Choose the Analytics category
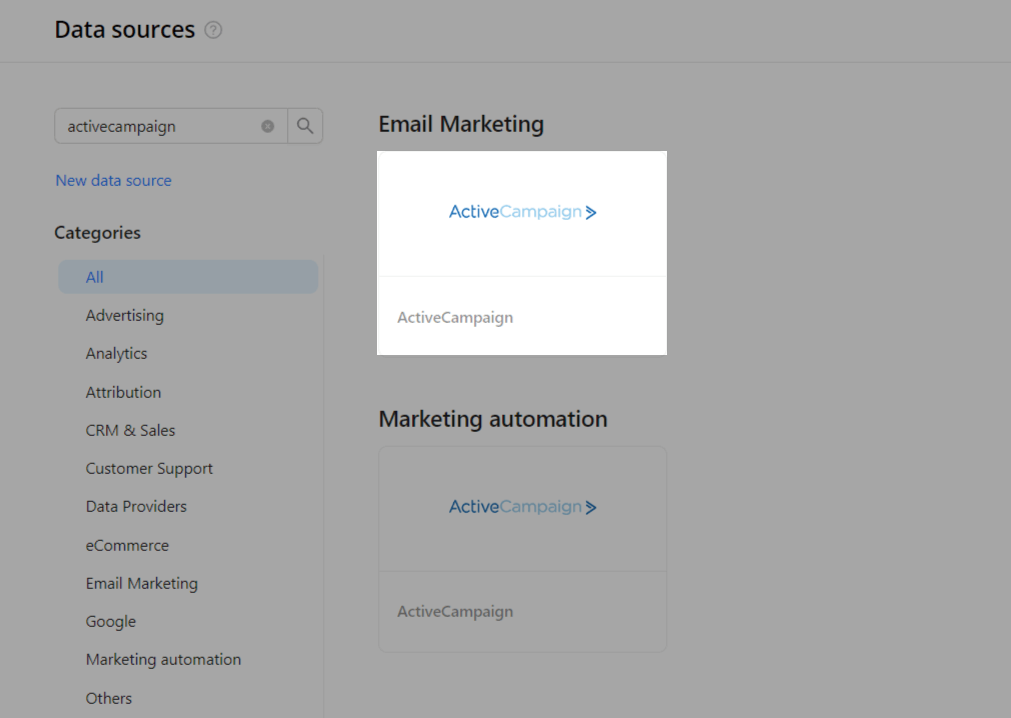 tap(116, 353)
